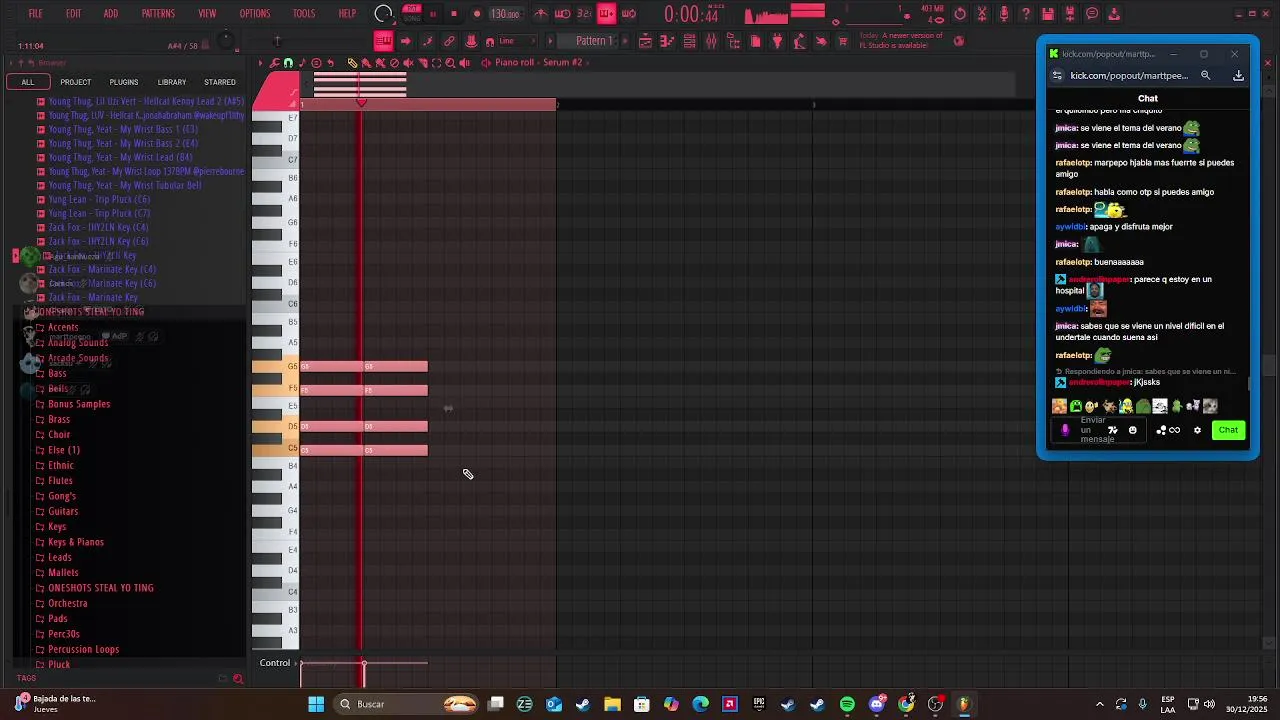Image resolution: width=1280 pixels, height=720 pixels.
Task: Click arrow left of Pattern 1 selector
Action: point(551,41)
